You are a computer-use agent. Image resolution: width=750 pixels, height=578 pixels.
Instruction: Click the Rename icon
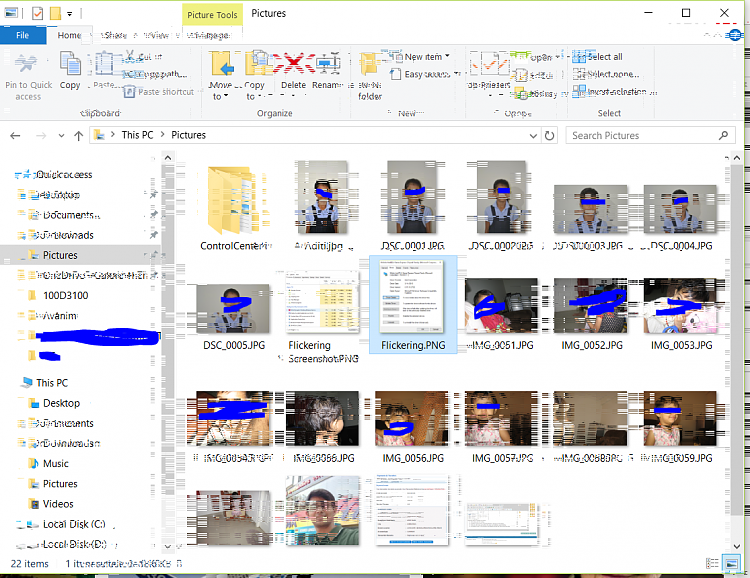click(327, 64)
